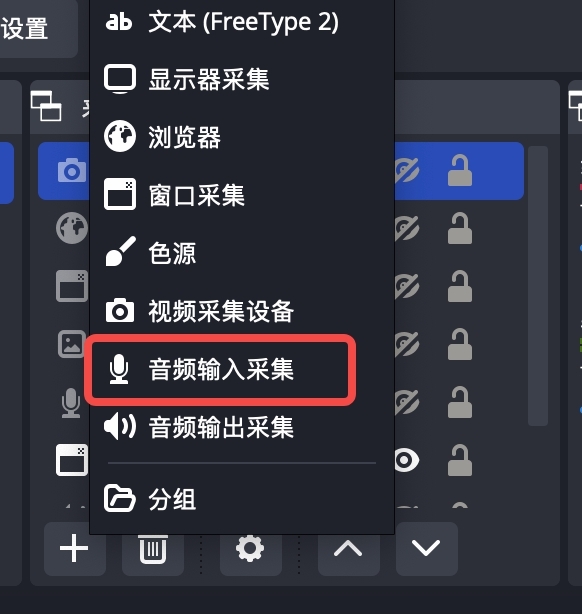Select the microphone source in sources list
The height and width of the screenshot is (614, 582).
pos(71,403)
